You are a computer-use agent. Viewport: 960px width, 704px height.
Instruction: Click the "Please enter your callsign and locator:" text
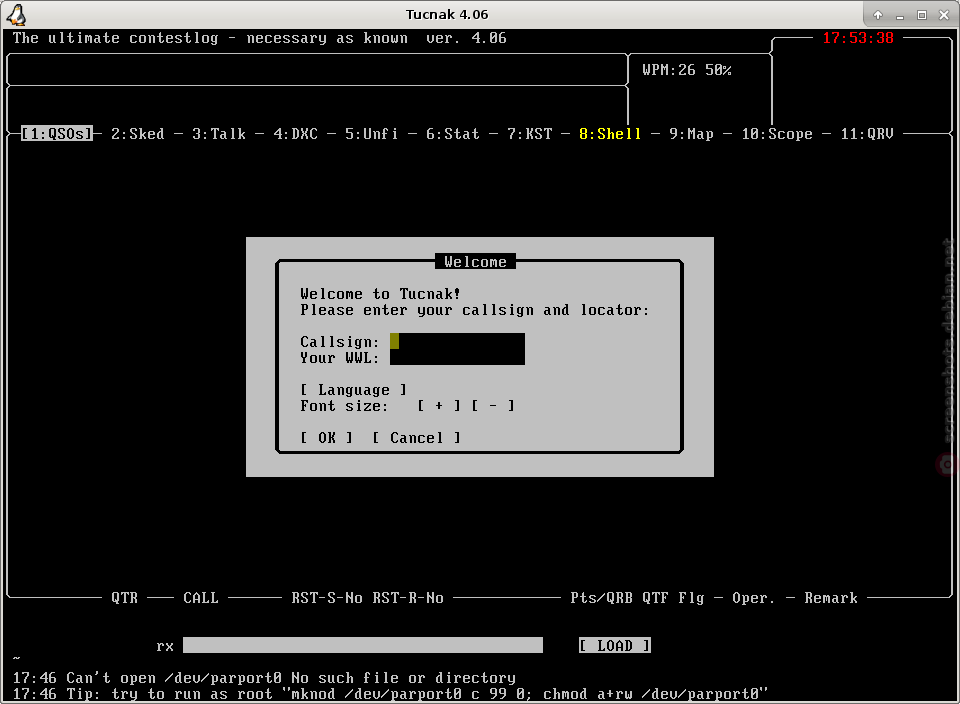(474, 310)
